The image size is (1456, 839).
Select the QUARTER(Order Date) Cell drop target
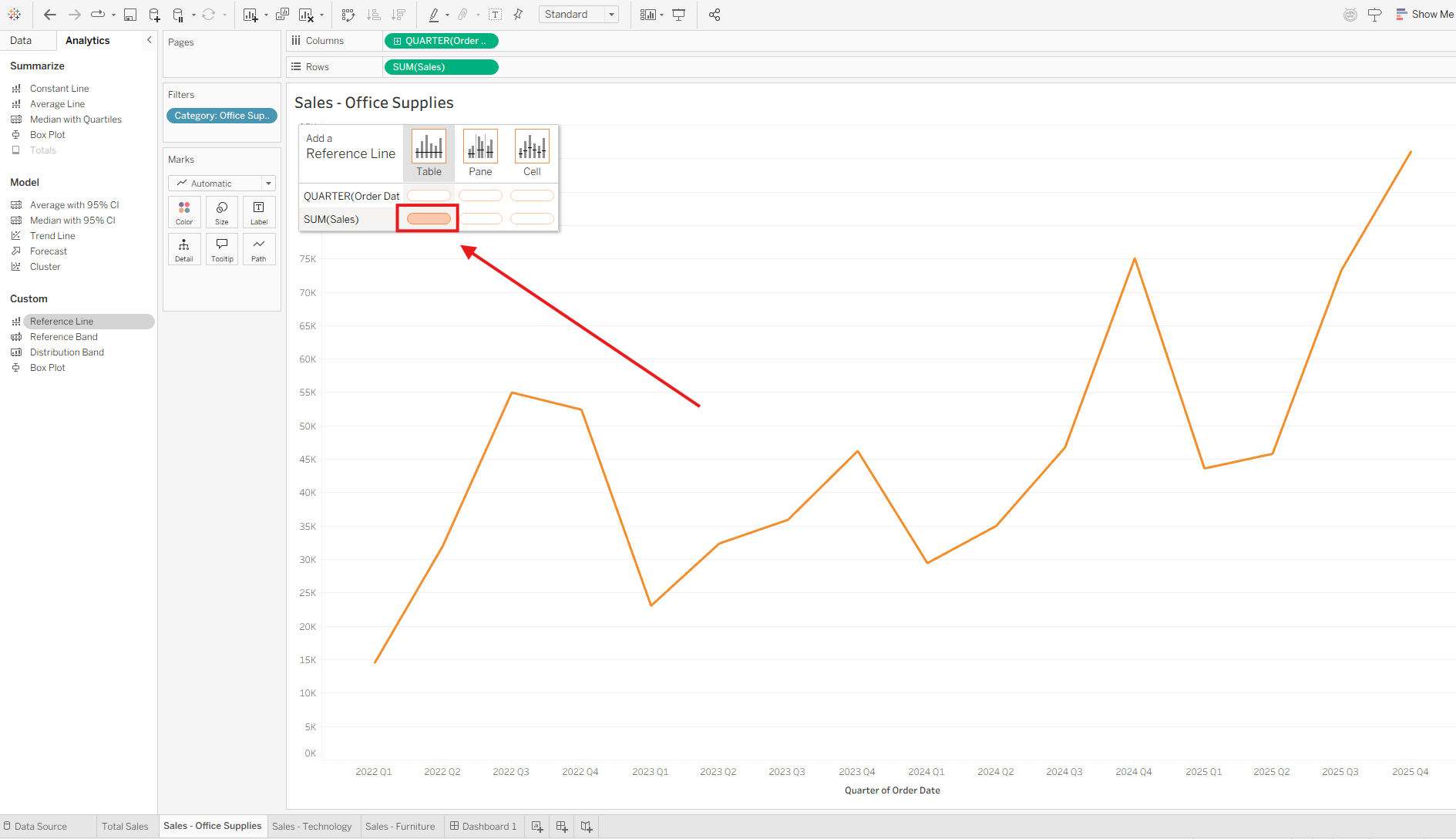coord(532,196)
